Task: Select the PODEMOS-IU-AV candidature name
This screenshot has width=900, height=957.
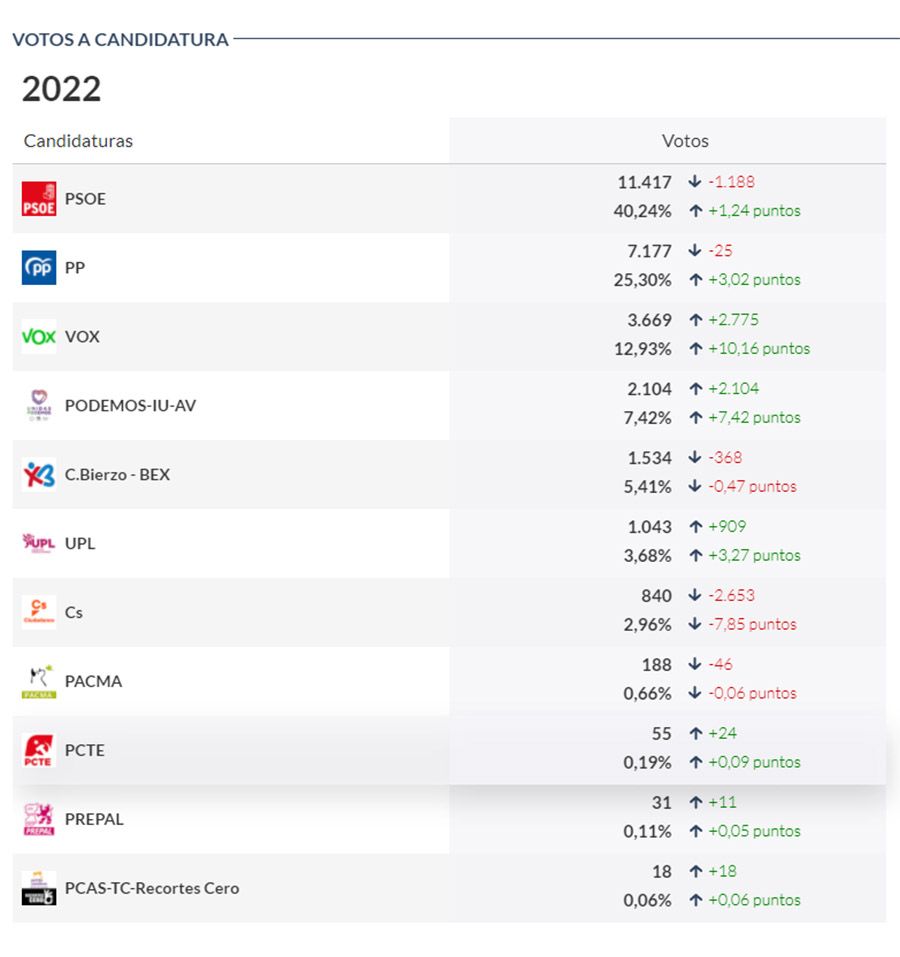Action: pyautogui.click(x=130, y=406)
